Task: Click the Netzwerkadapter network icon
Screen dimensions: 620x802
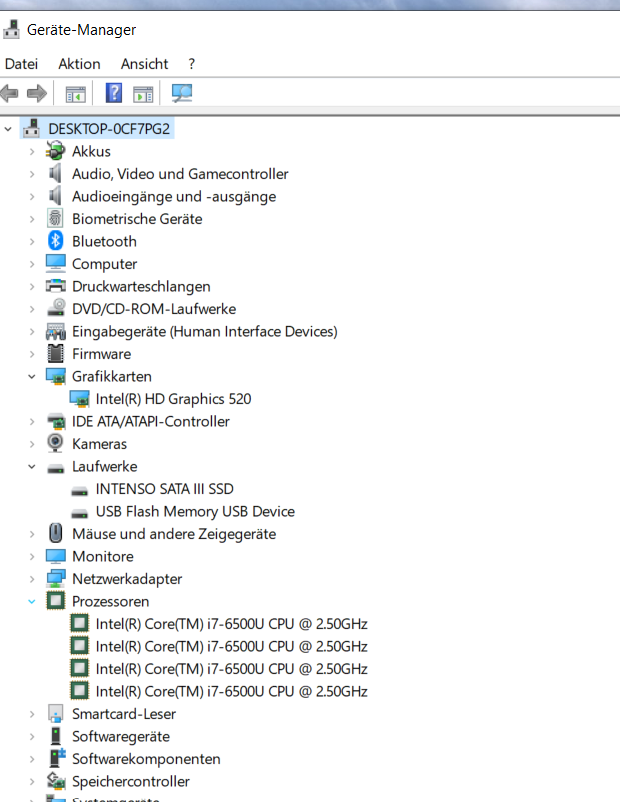Action: (55, 578)
